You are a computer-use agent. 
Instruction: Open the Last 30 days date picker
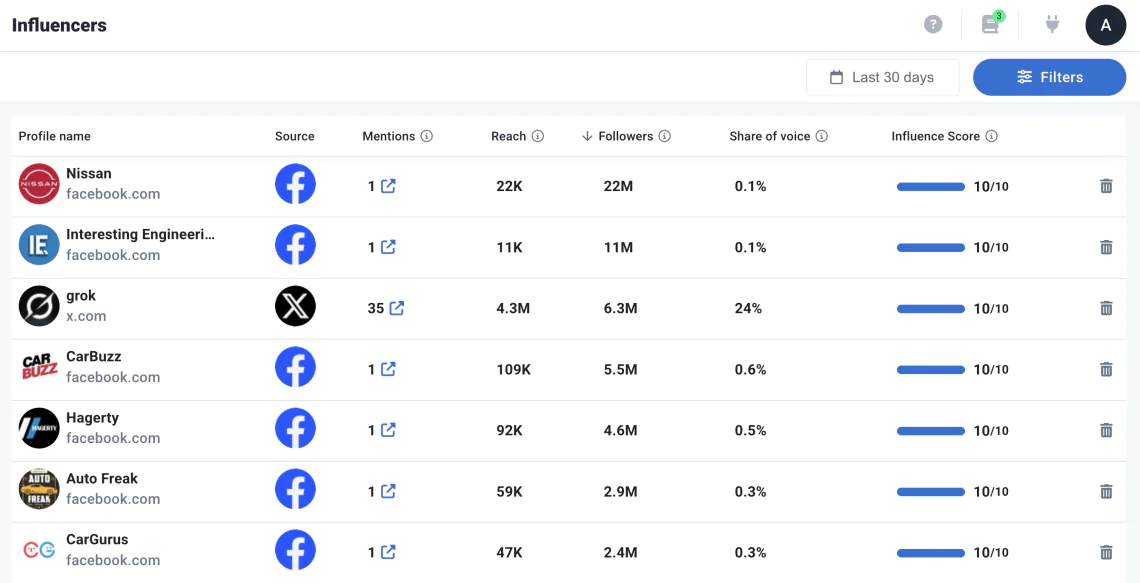[x=883, y=77]
